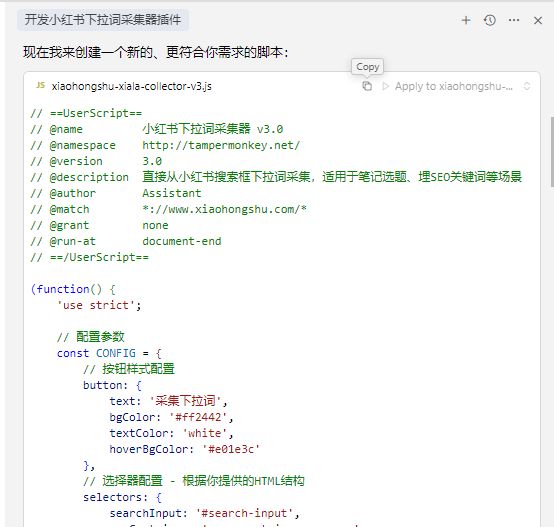This screenshot has height=527, width=554.
Task: Click the 'use strict' statement
Action: click(x=99, y=305)
